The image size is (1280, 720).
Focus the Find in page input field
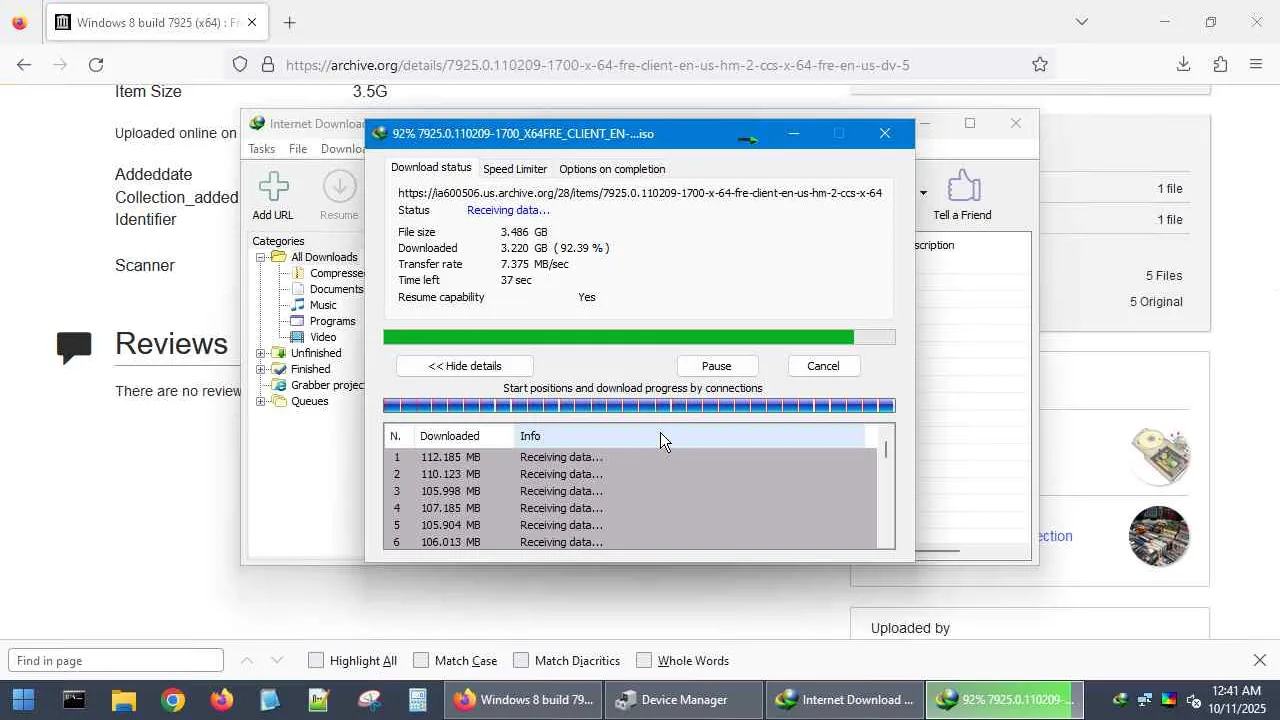pyautogui.click(x=116, y=660)
